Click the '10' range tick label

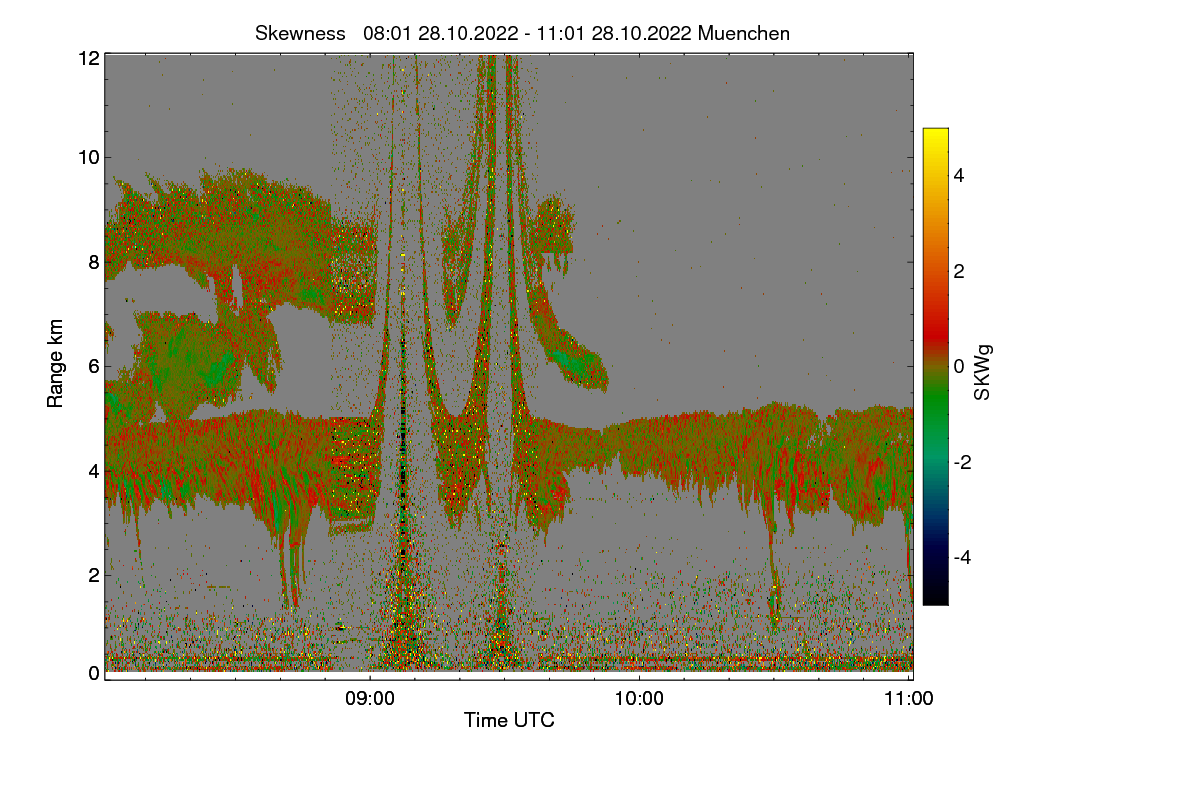click(89, 157)
